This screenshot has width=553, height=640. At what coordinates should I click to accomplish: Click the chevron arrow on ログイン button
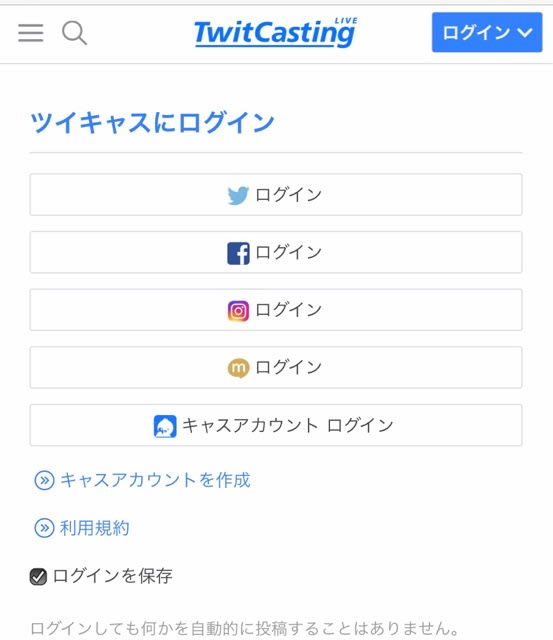(525, 32)
